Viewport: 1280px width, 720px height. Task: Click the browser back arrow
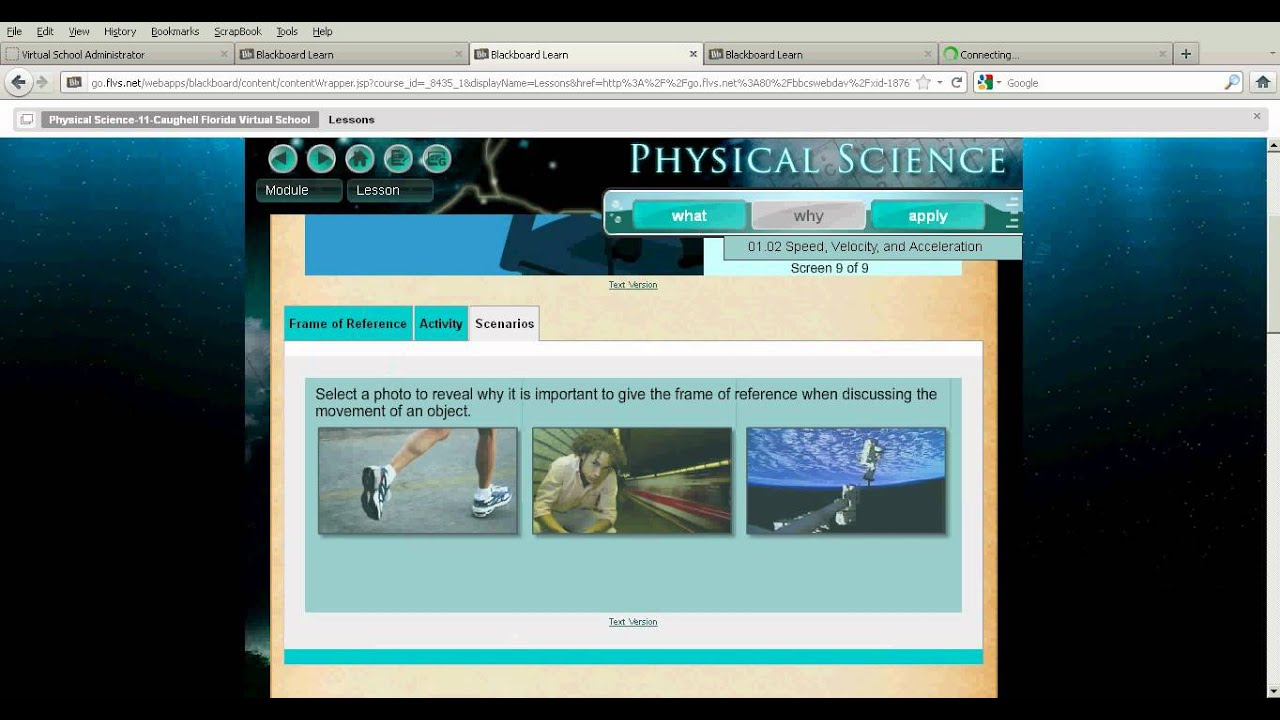(18, 82)
